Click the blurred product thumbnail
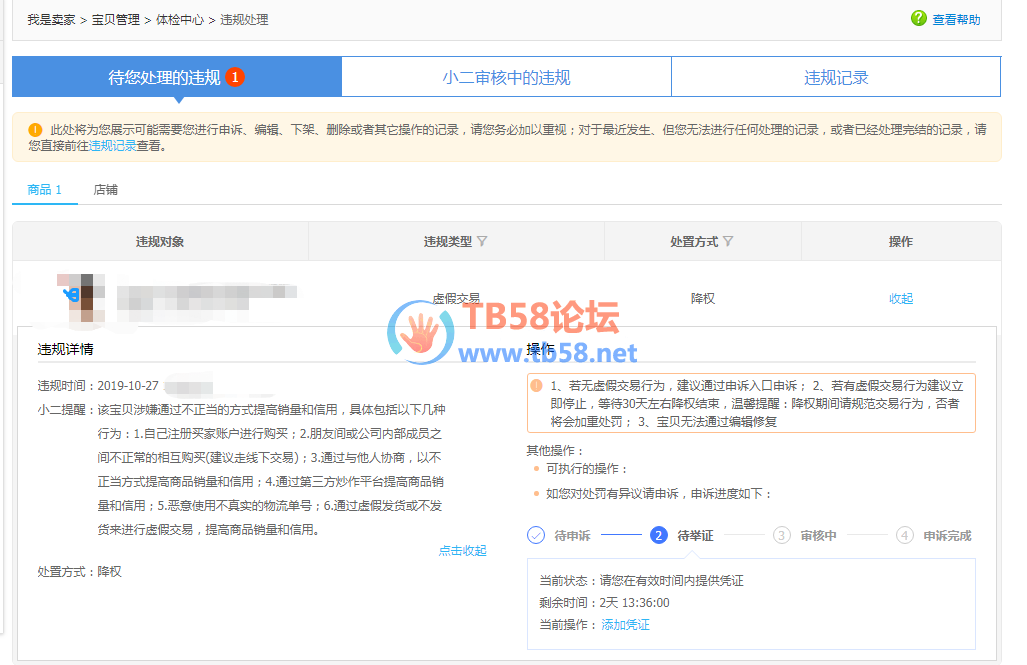This screenshot has height=665, width=1027. [x=81, y=298]
